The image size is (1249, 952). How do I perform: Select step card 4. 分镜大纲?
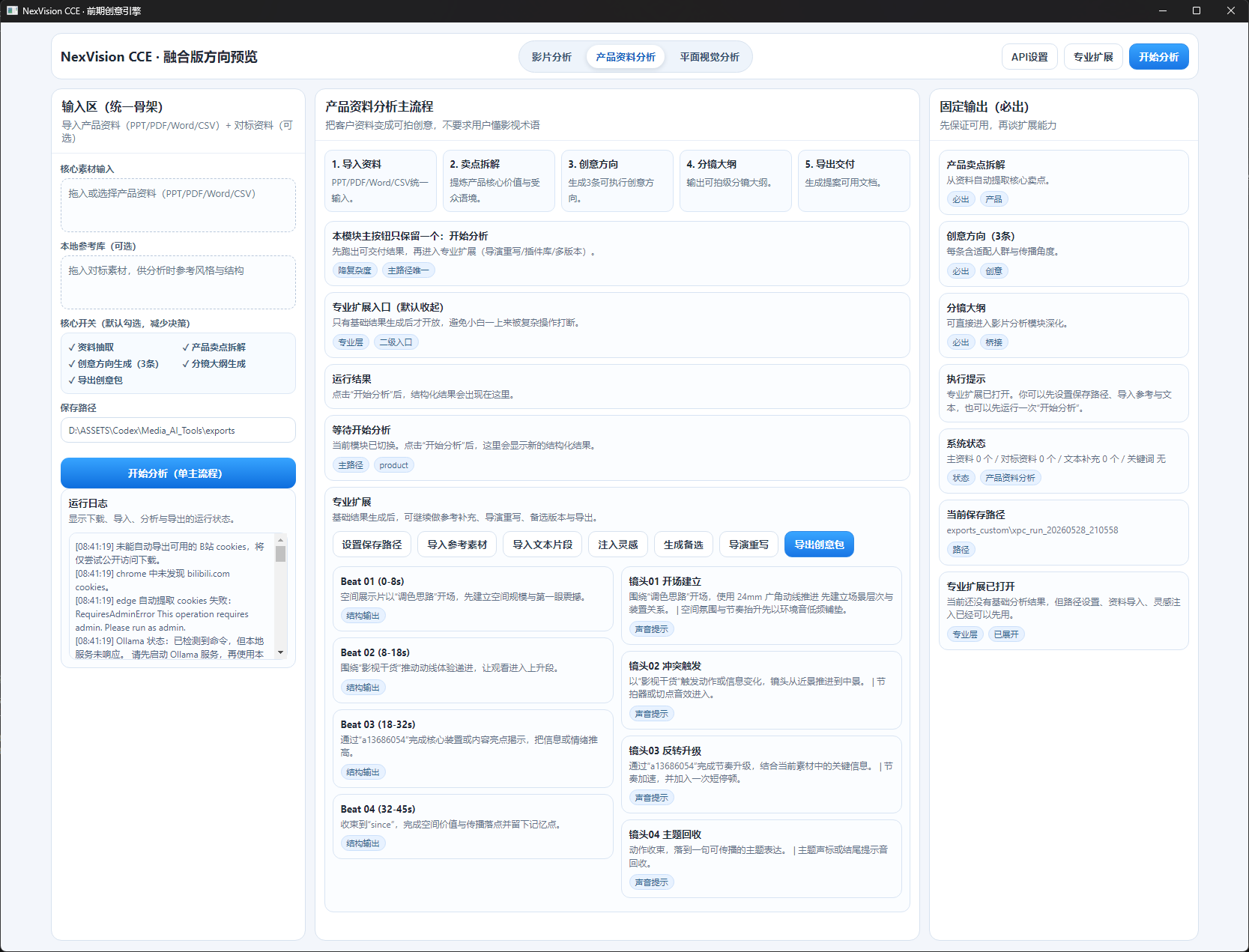[x=736, y=181]
